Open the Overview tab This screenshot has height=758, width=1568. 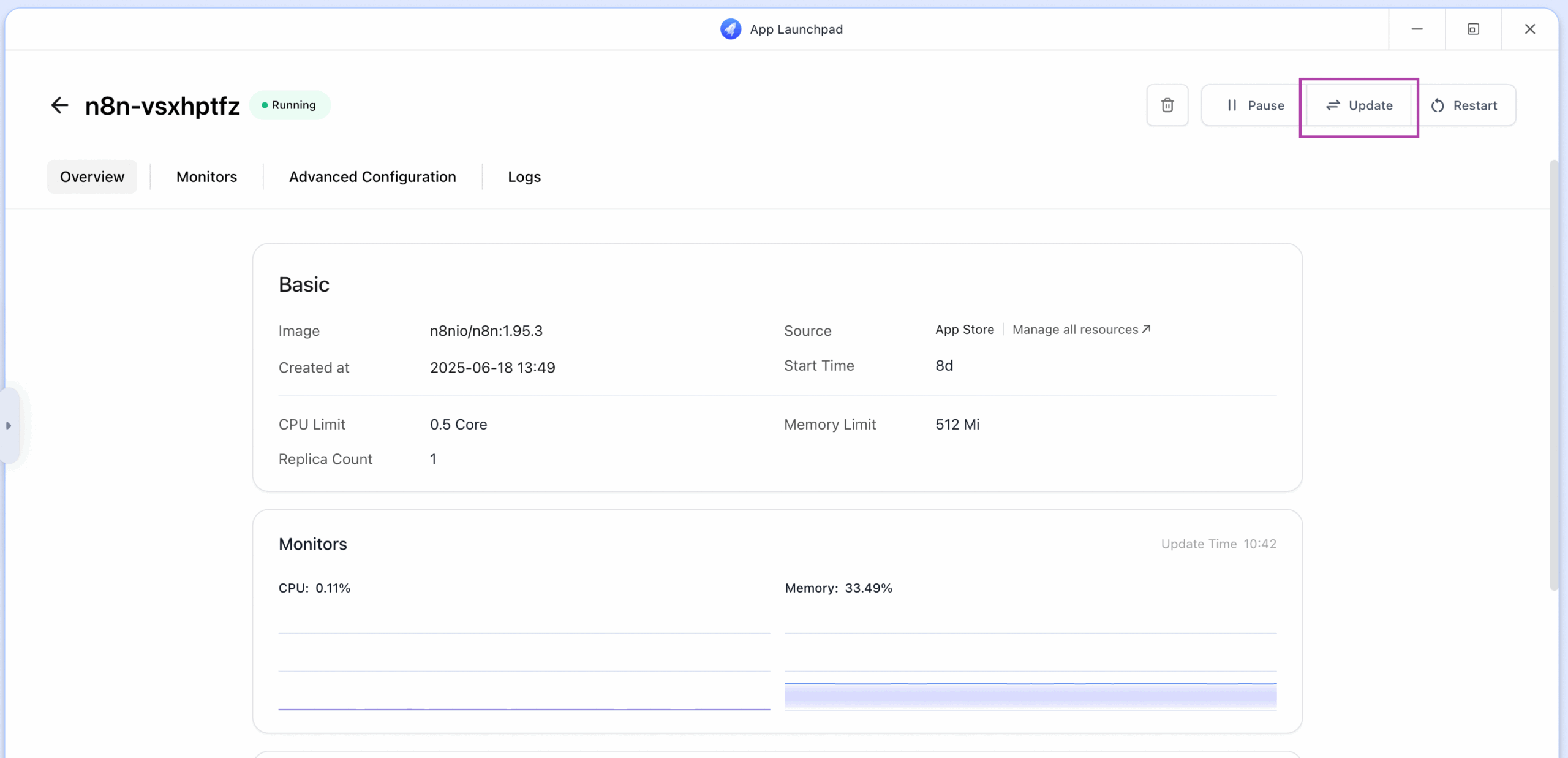click(x=92, y=177)
